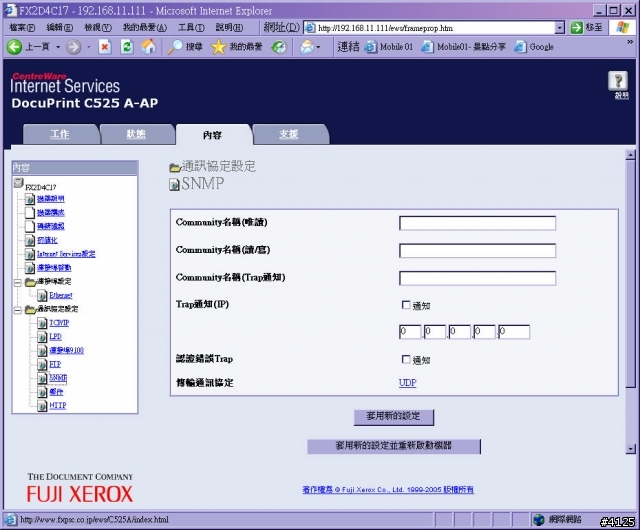Click the page icon beside FTP
Image resolution: width=640 pixels, height=530 pixels.
[42, 364]
